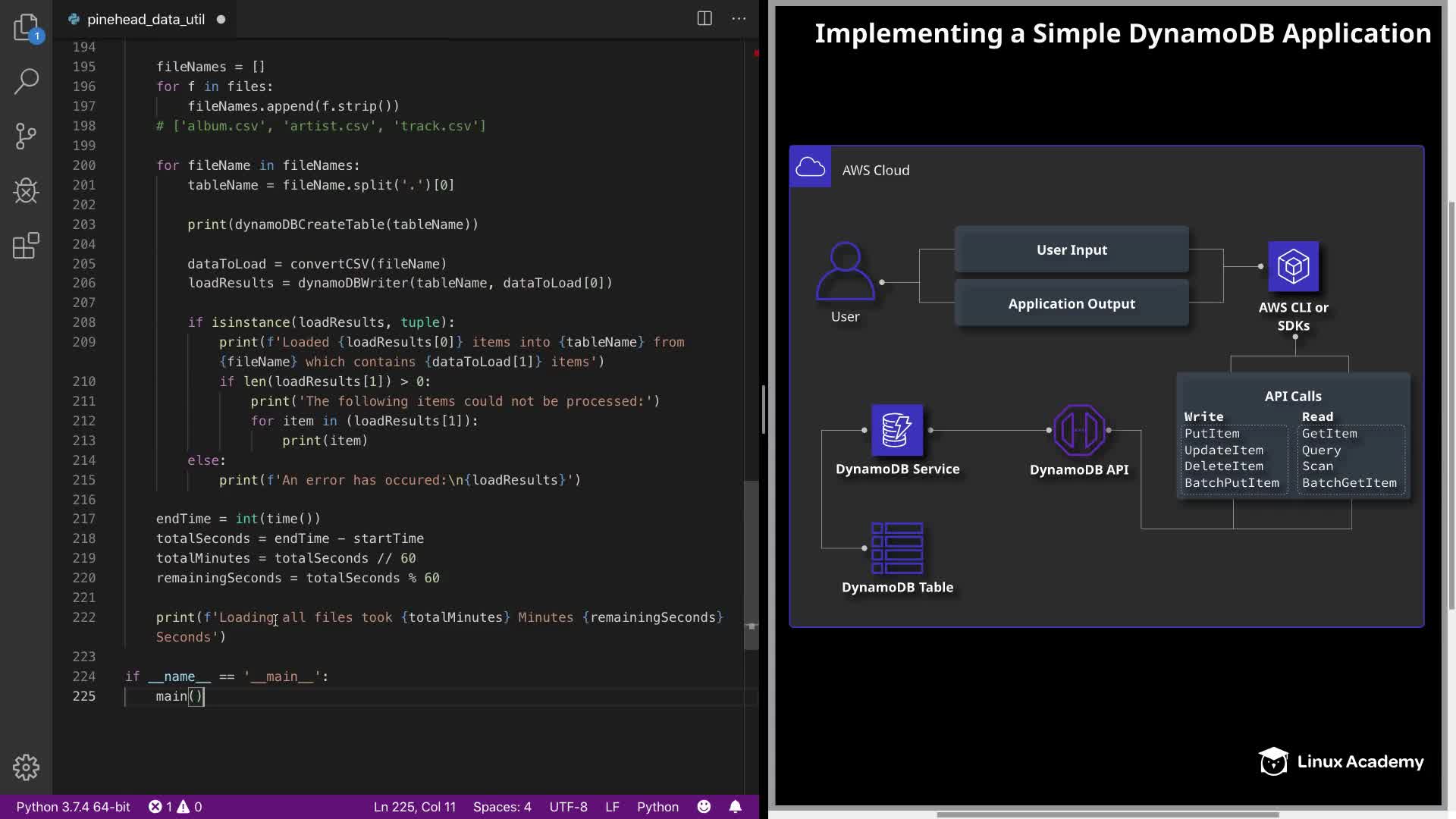Change the Python language mode
Screen dimensions: 1456x819
[x=657, y=807]
